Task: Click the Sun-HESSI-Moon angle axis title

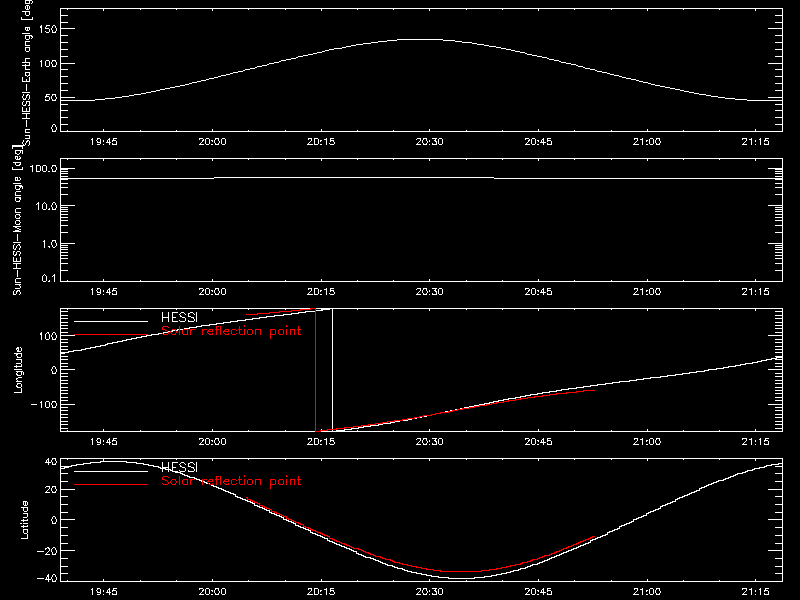Action: click(17, 219)
